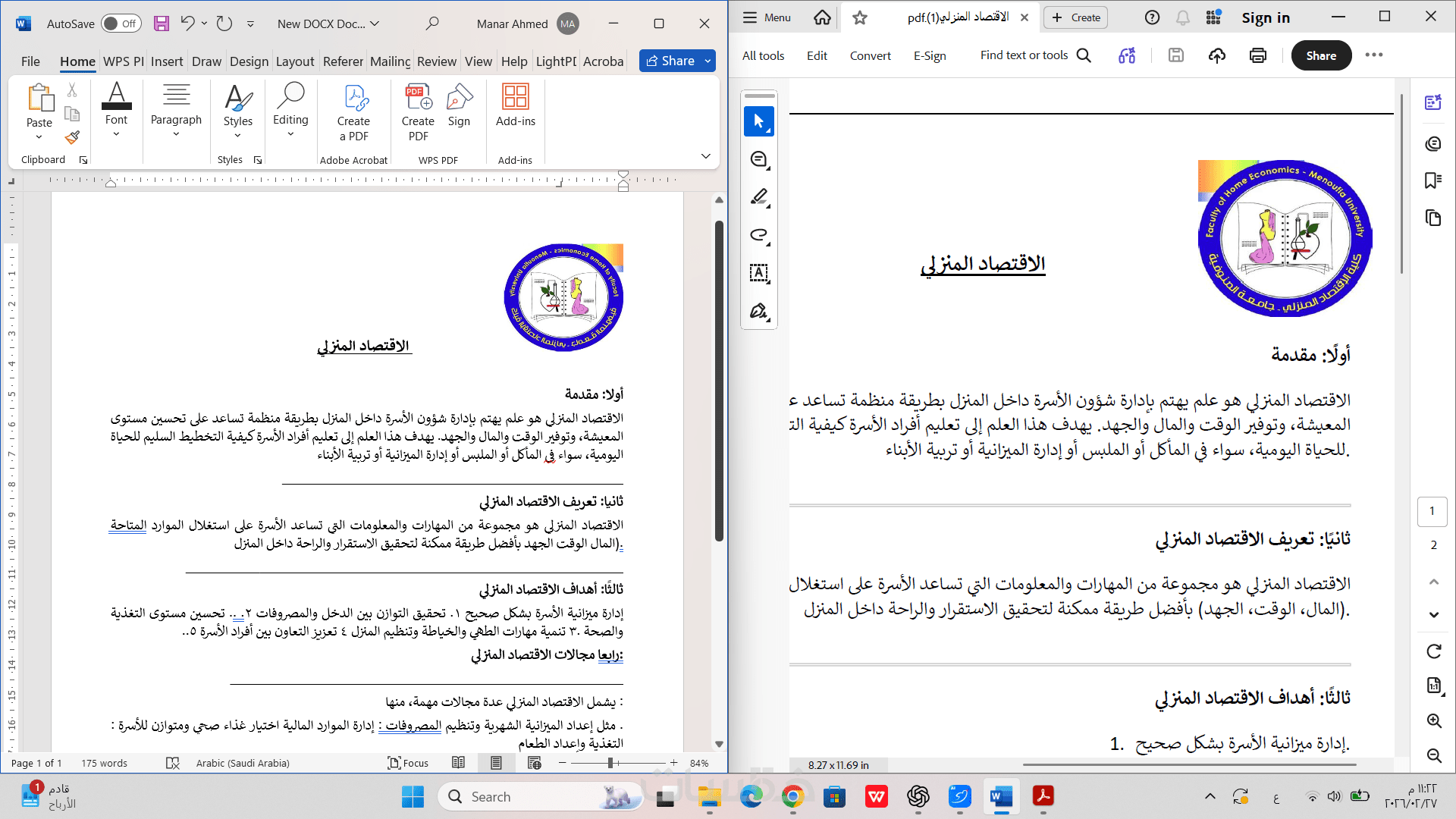Click the Sign in link
The height and width of the screenshot is (819, 1456).
[x=1265, y=17]
